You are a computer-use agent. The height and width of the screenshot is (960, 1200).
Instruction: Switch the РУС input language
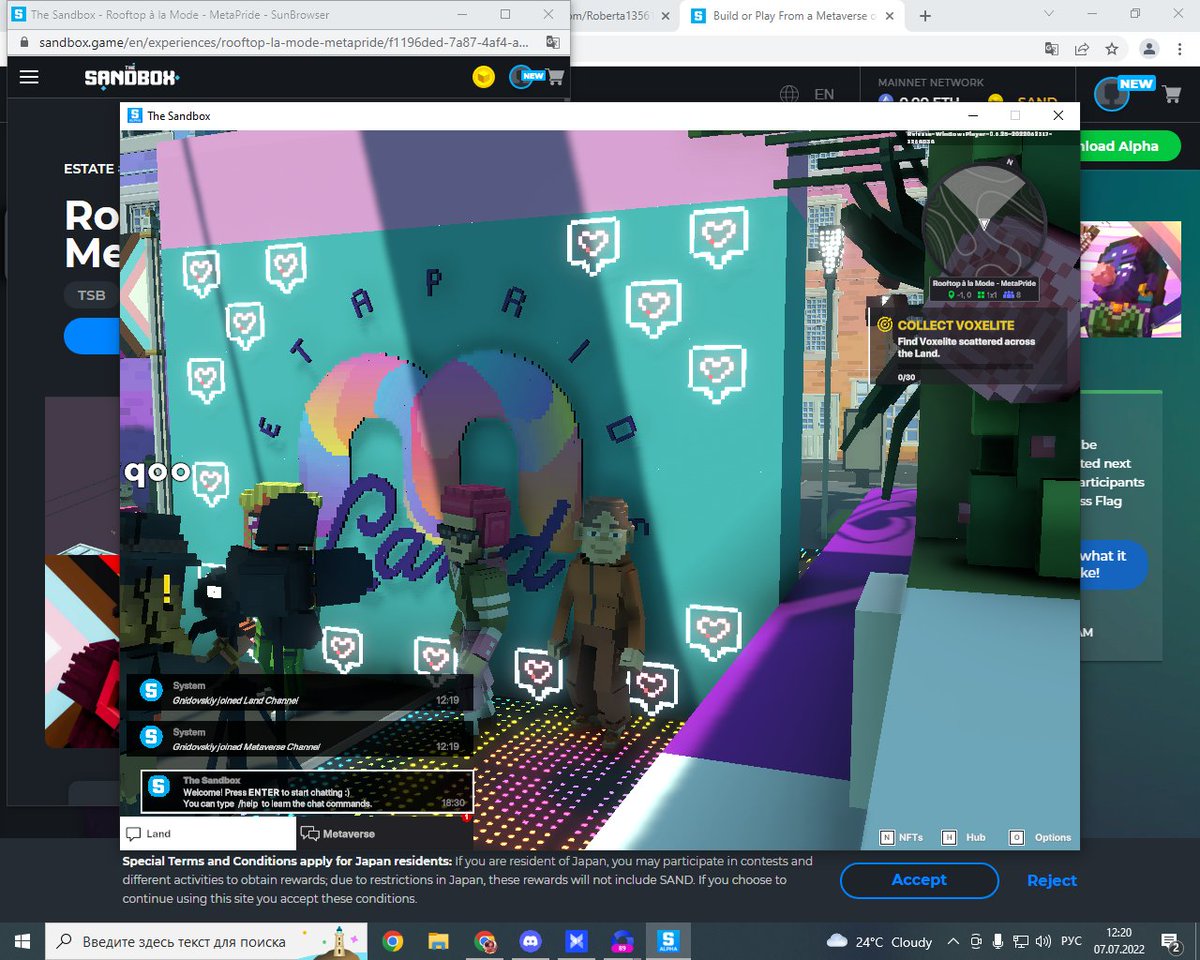click(1072, 942)
